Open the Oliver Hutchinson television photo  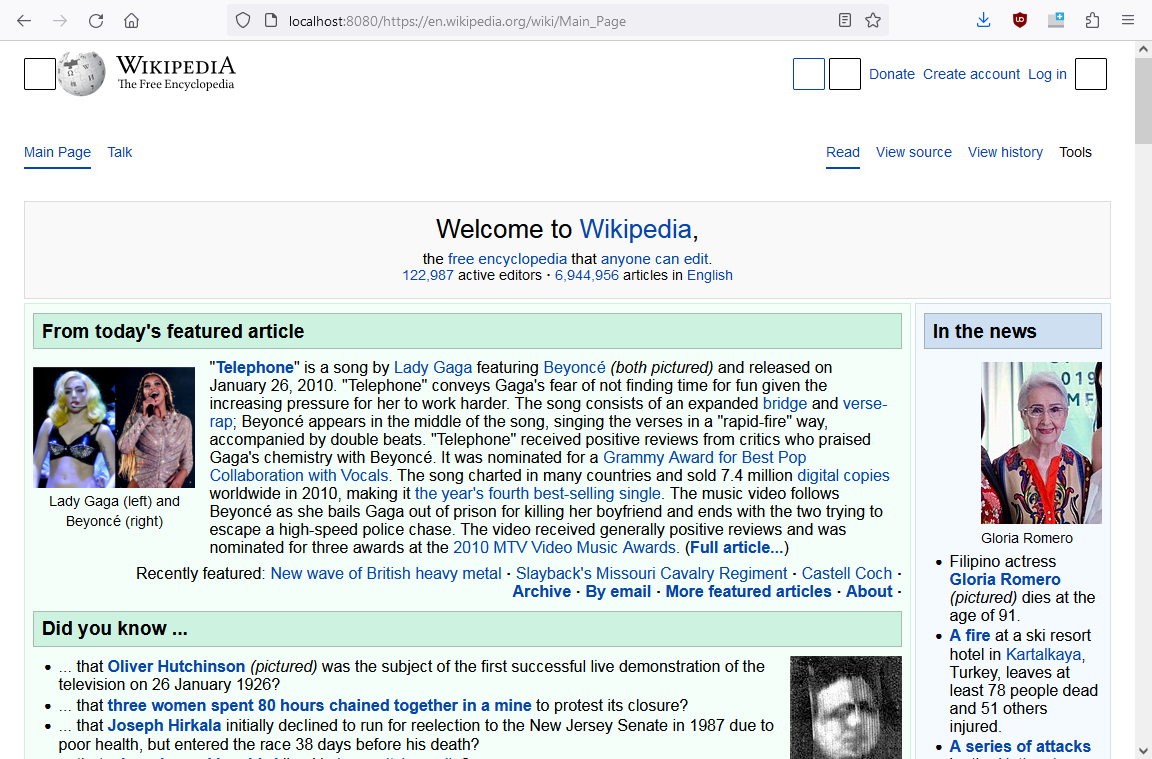[x=846, y=708]
